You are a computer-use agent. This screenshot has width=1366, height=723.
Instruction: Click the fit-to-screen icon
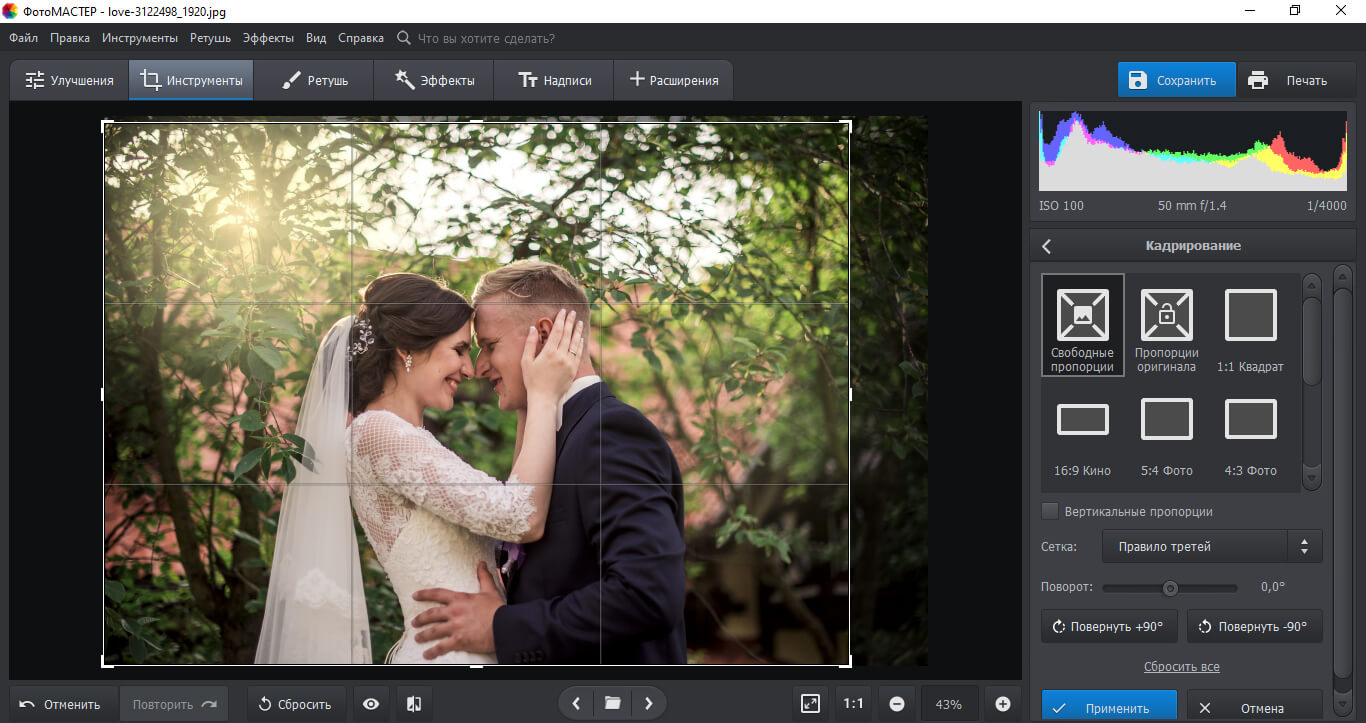point(810,704)
